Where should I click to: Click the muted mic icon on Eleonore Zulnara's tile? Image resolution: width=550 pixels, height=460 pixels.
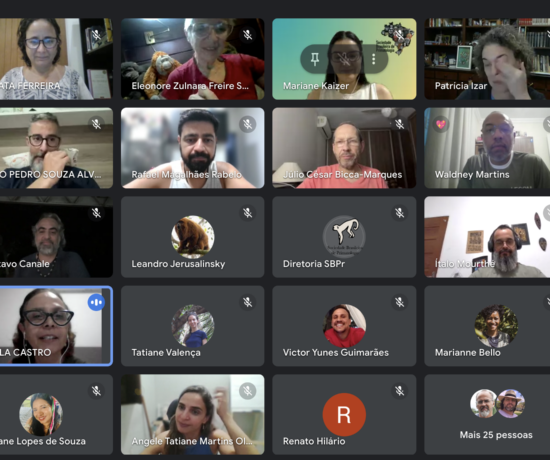click(x=248, y=35)
